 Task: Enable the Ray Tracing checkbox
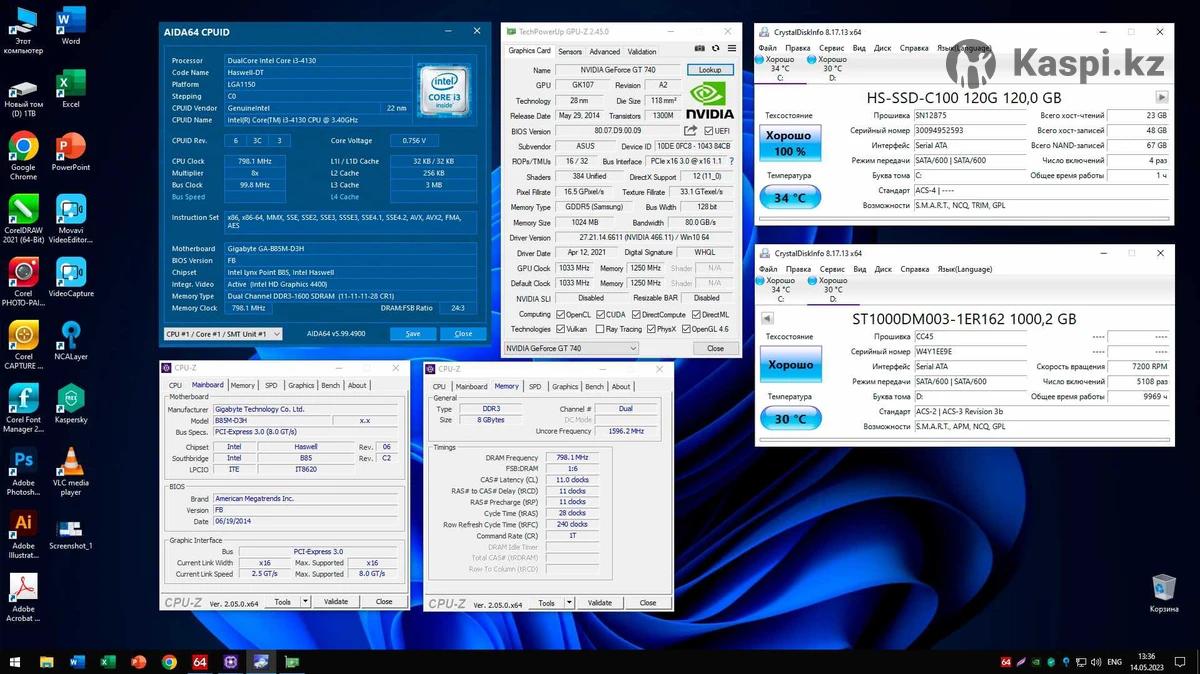pos(599,329)
